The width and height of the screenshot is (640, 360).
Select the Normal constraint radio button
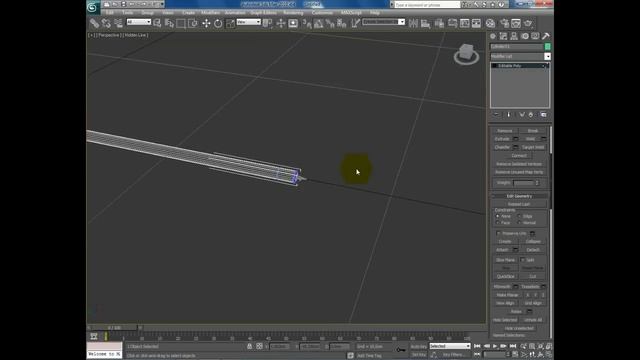point(519,223)
